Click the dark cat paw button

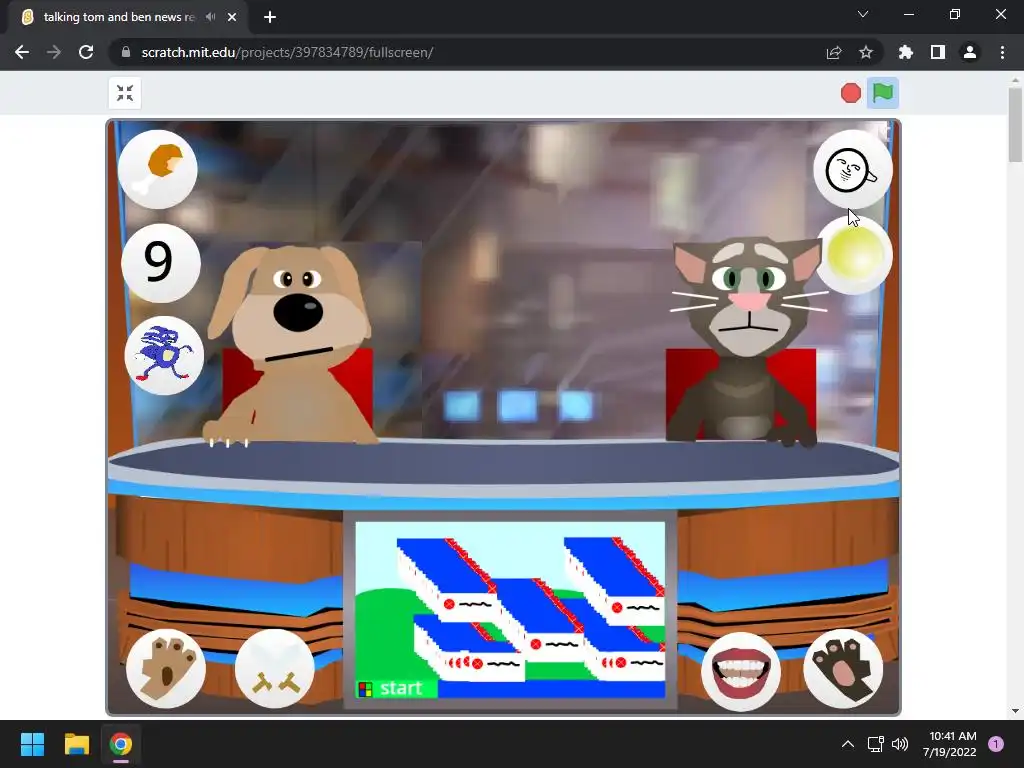coord(843,668)
